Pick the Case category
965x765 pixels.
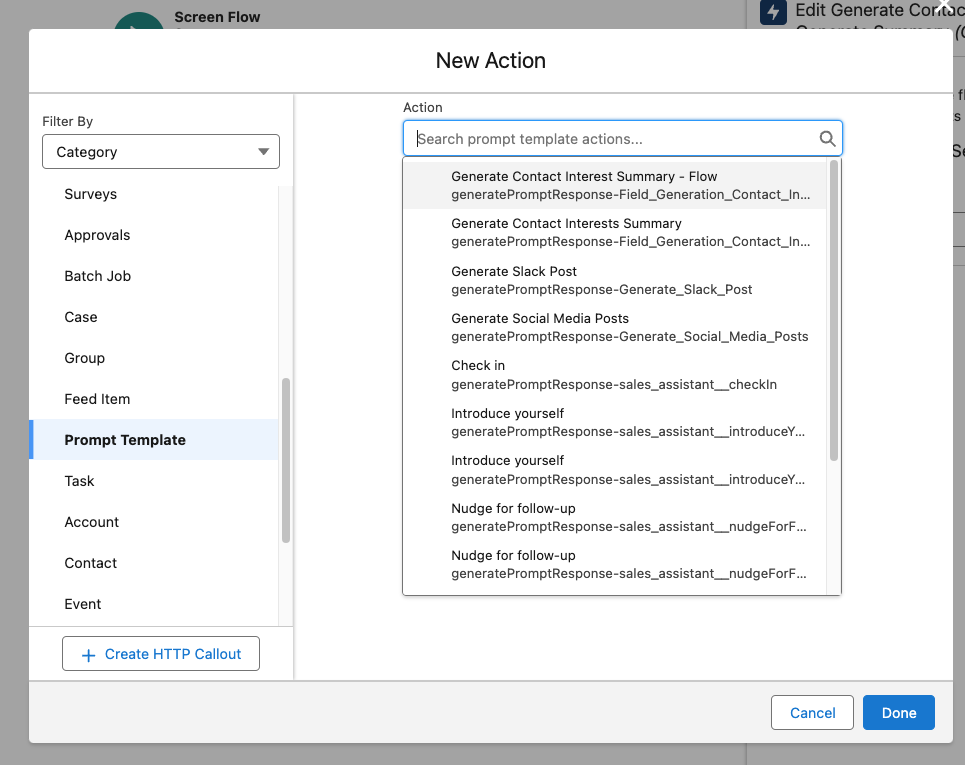tap(154, 317)
